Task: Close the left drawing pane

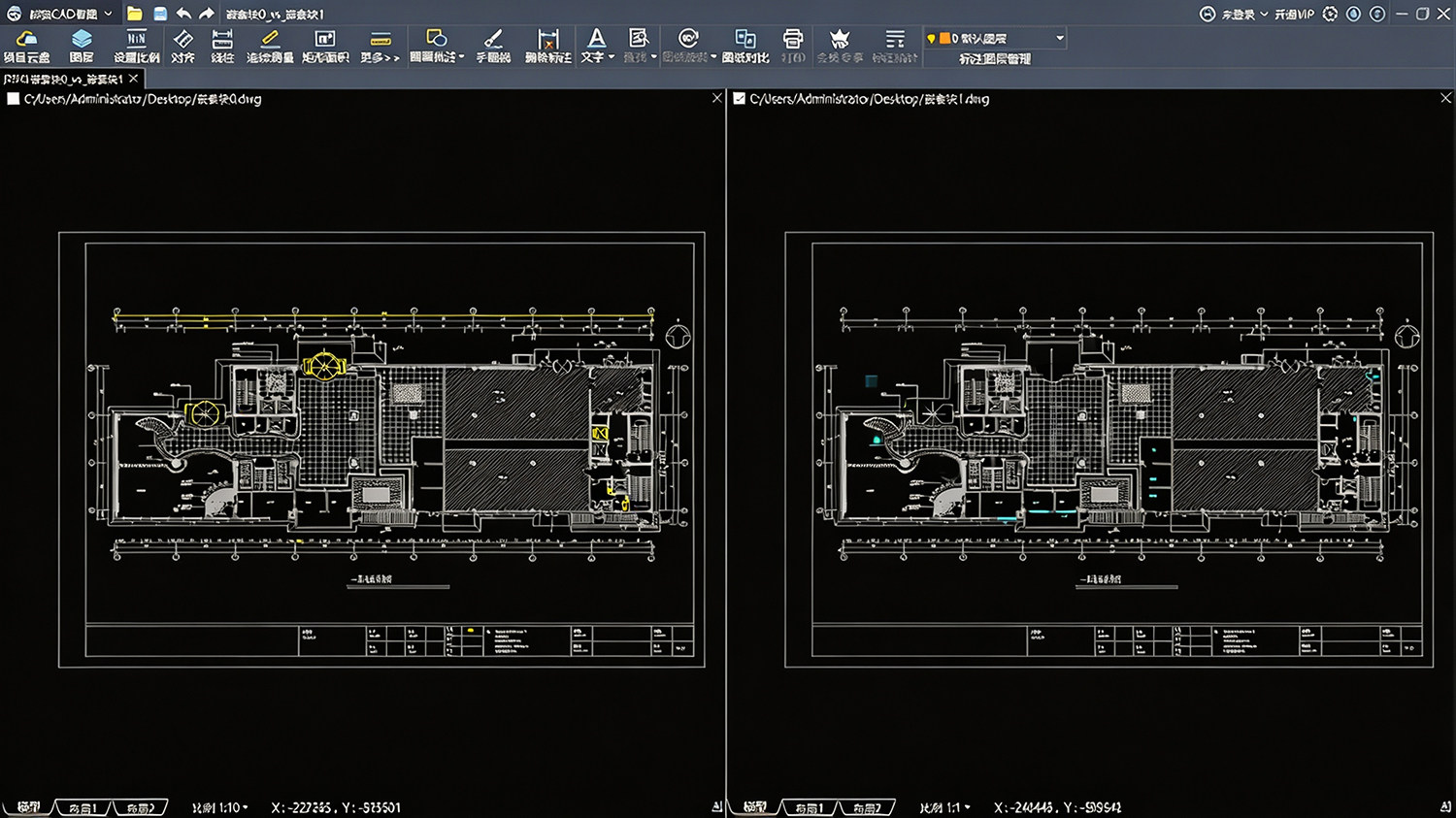Action: 716,98
